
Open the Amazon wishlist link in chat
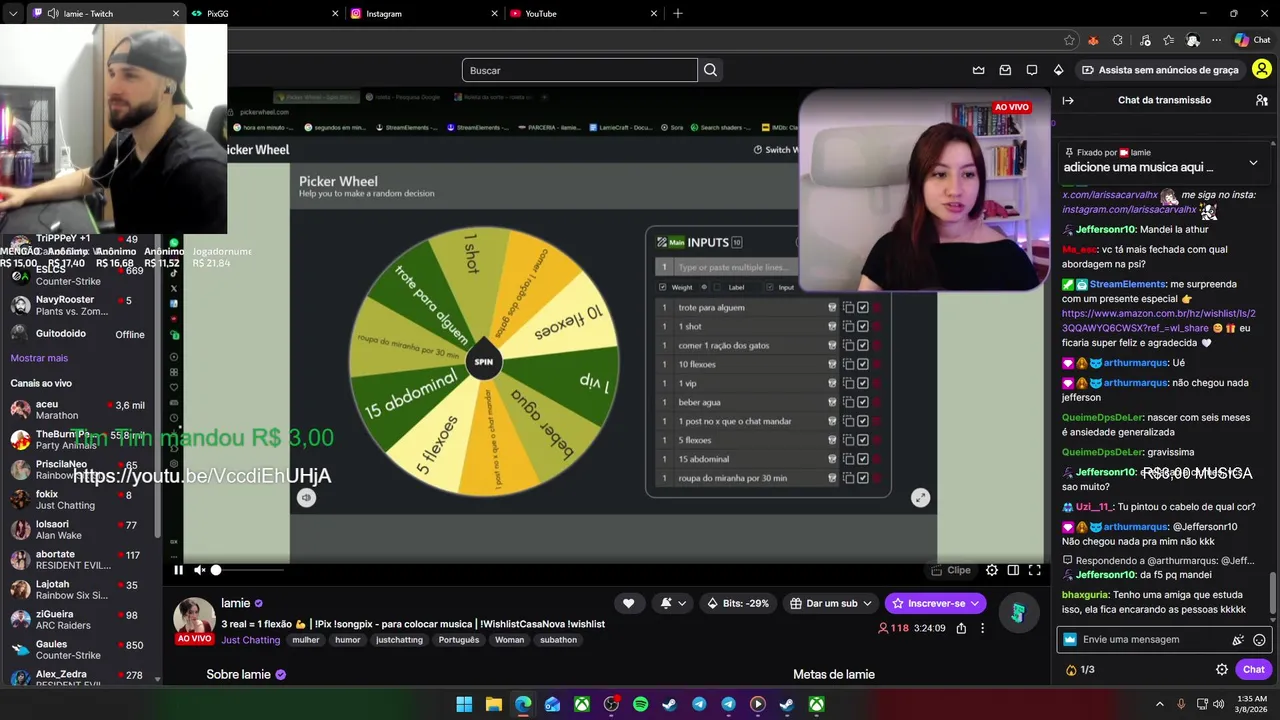click(x=1158, y=320)
